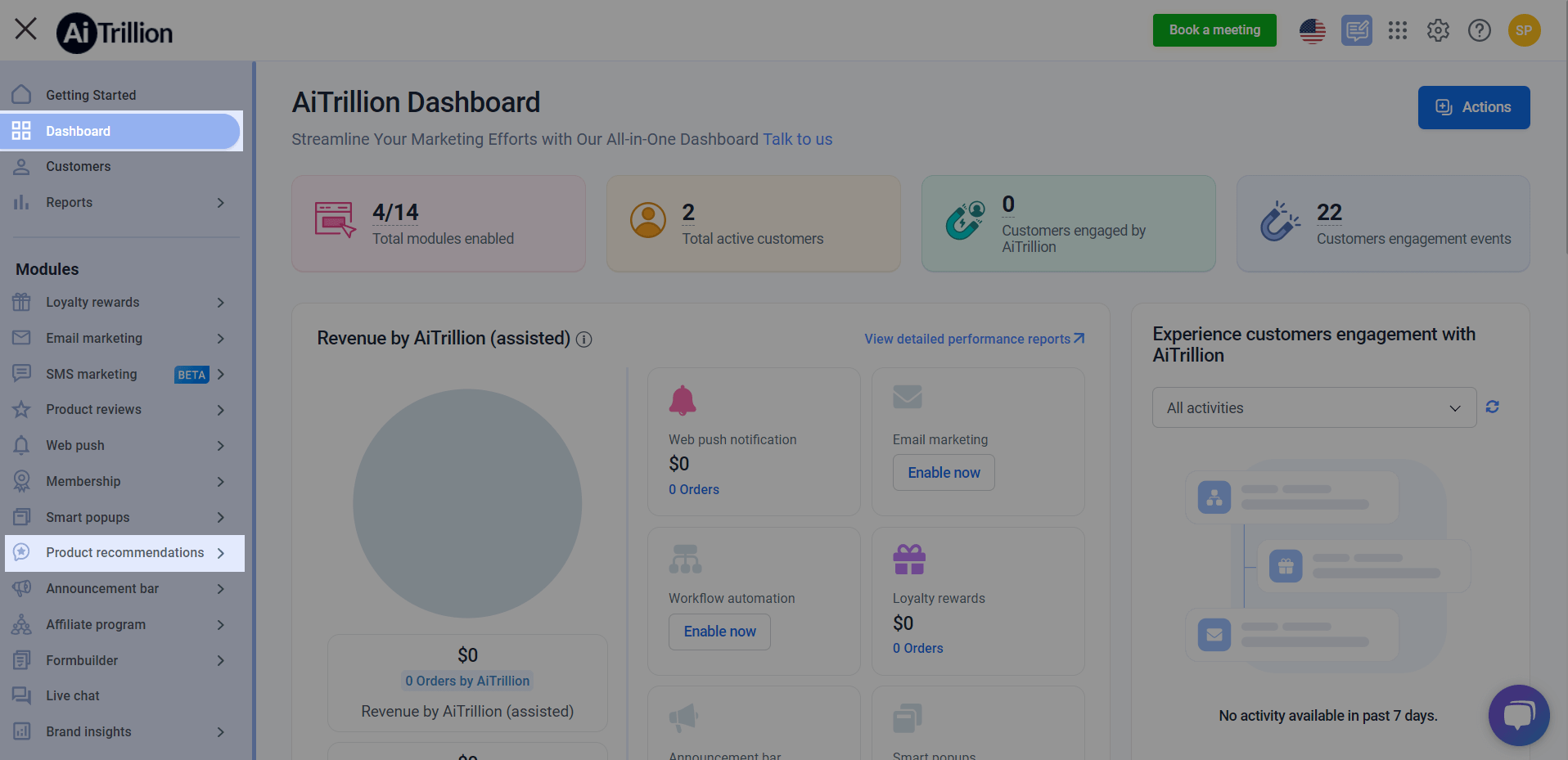Click the Loyalty rewards gift icon in sidebar
This screenshot has width=1568, height=760.
(x=22, y=302)
